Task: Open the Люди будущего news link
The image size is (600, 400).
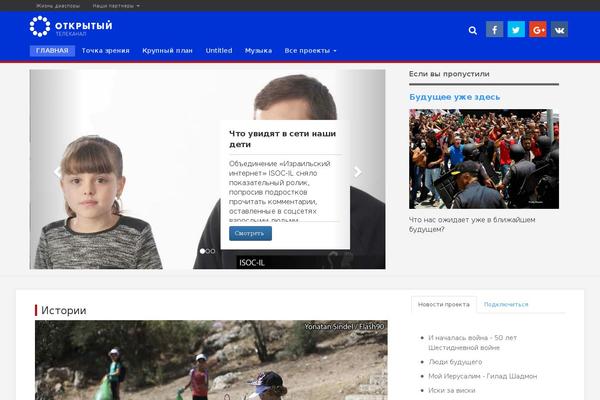Action: (x=455, y=362)
